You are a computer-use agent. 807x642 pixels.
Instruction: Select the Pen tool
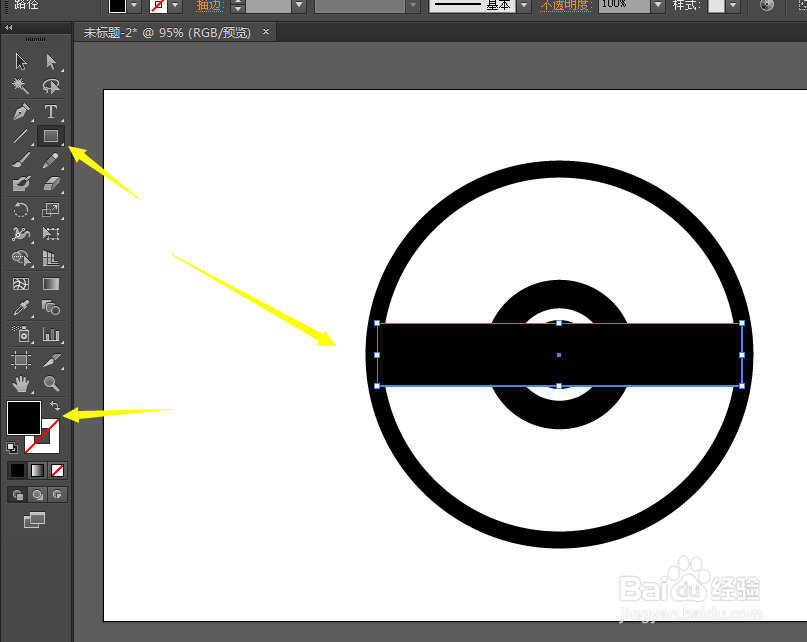coord(21,112)
